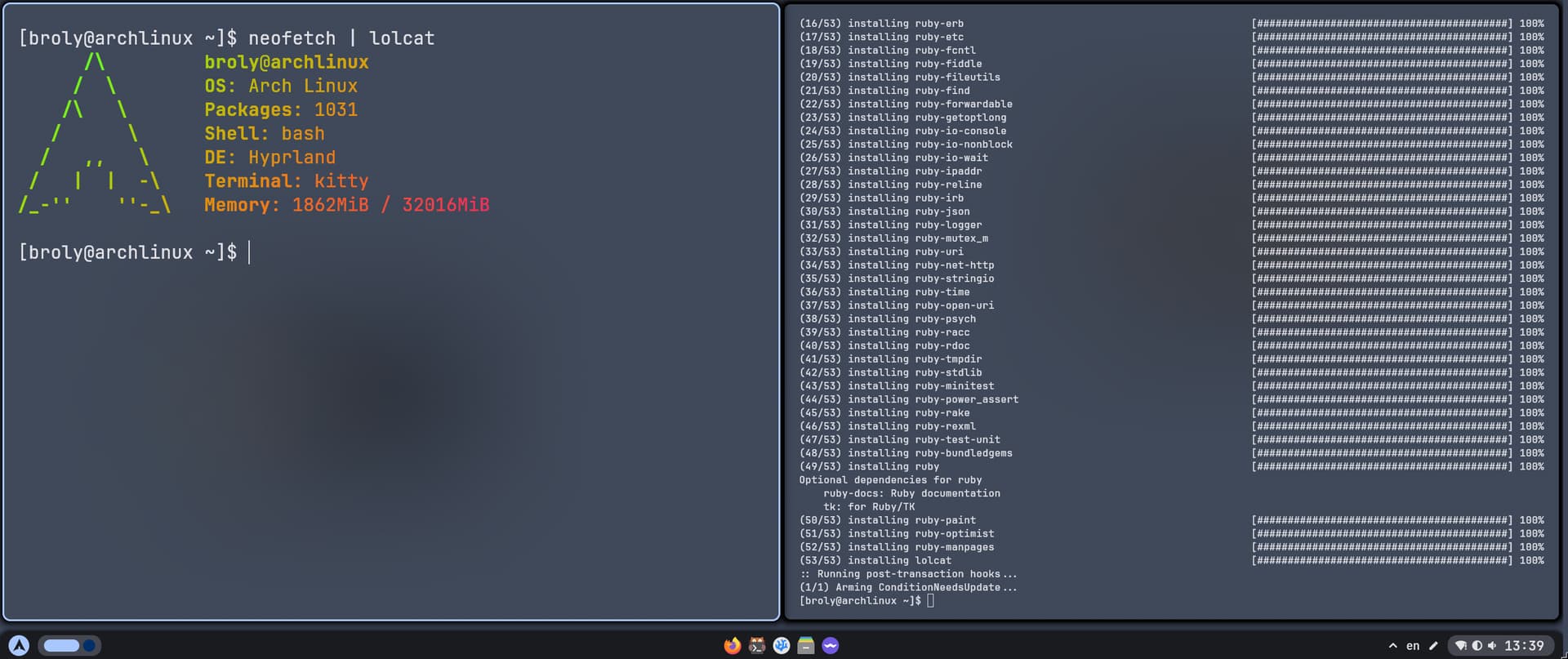Click 'neofetch | lolcat' command text
This screenshot has width=1568, height=659.
point(341,38)
